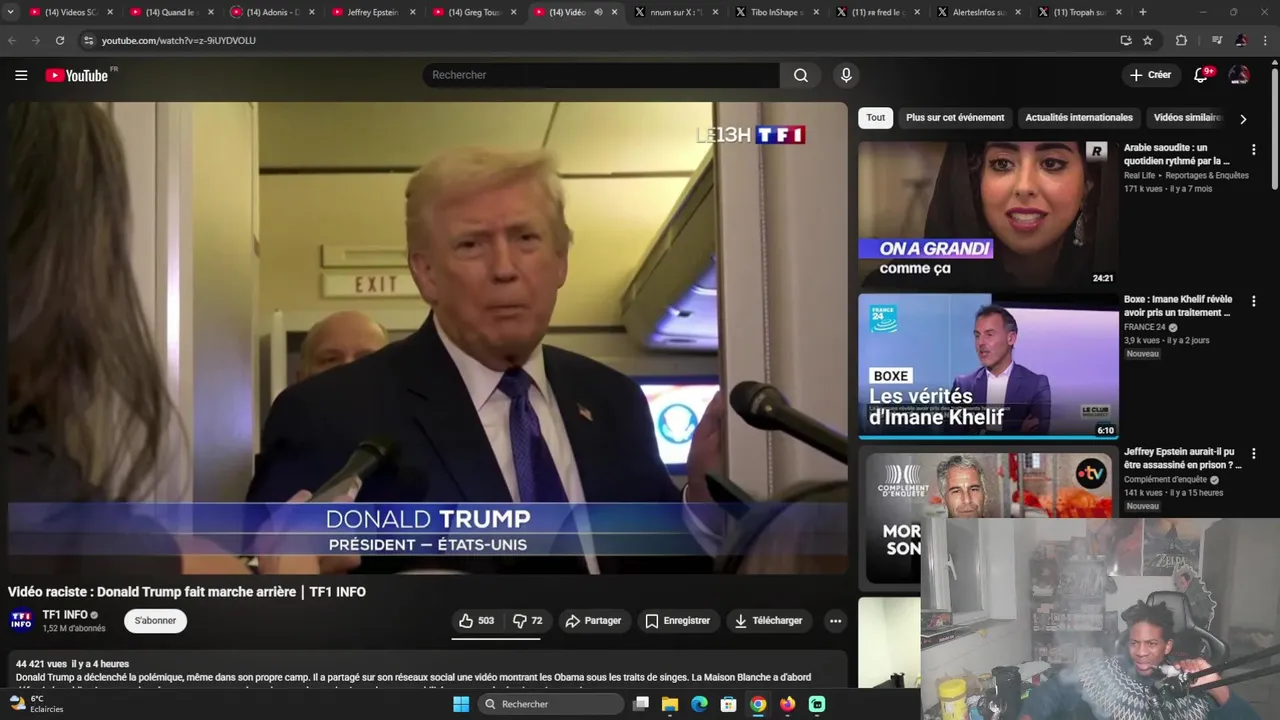Image resolution: width=1280 pixels, height=720 pixels.
Task: Click the search magnifier button
Action: point(801,75)
